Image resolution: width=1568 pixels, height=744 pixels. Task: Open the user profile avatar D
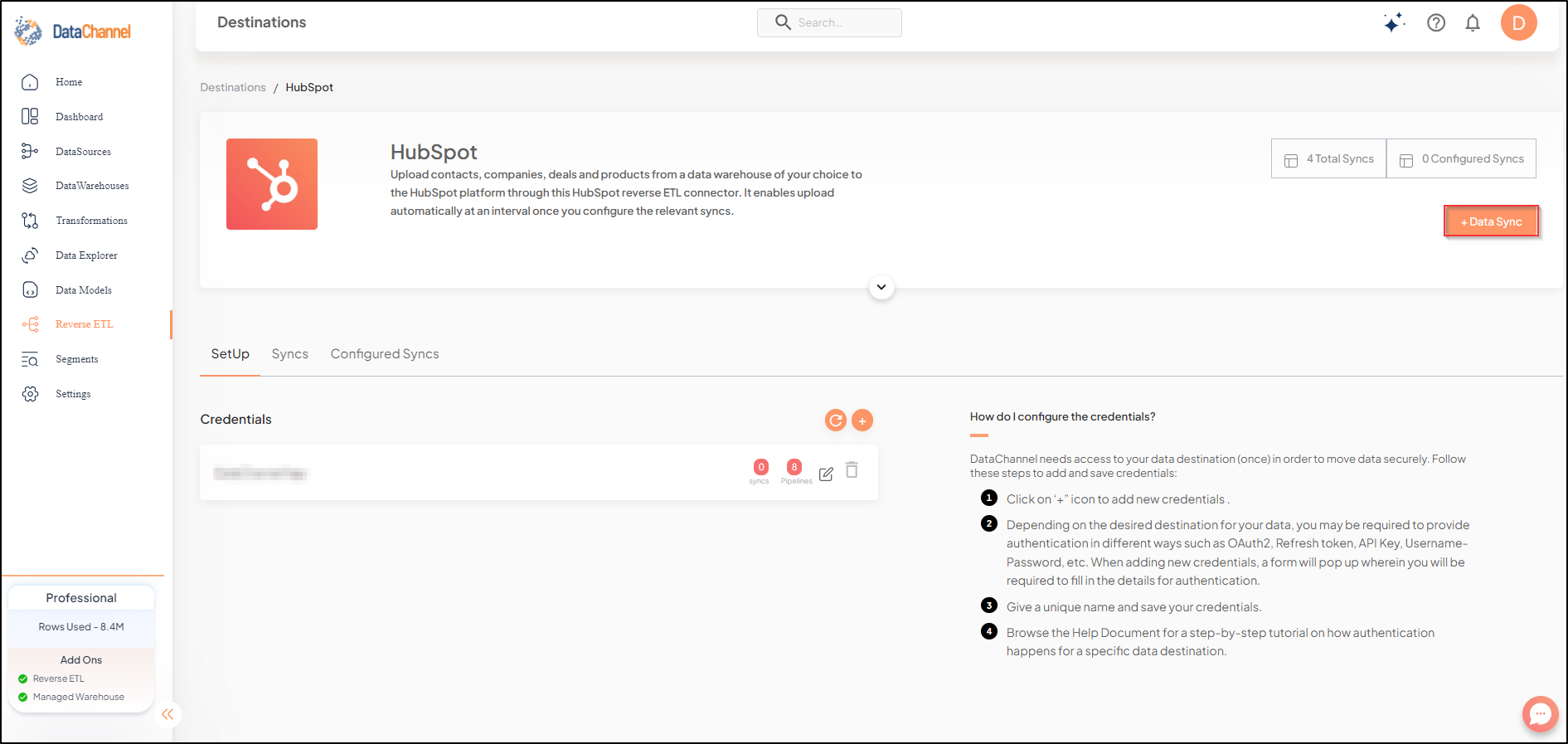(1519, 22)
